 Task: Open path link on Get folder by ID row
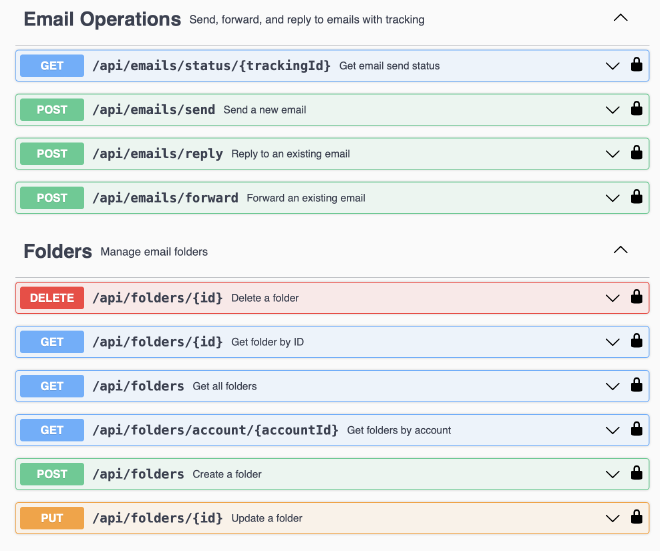click(157, 342)
